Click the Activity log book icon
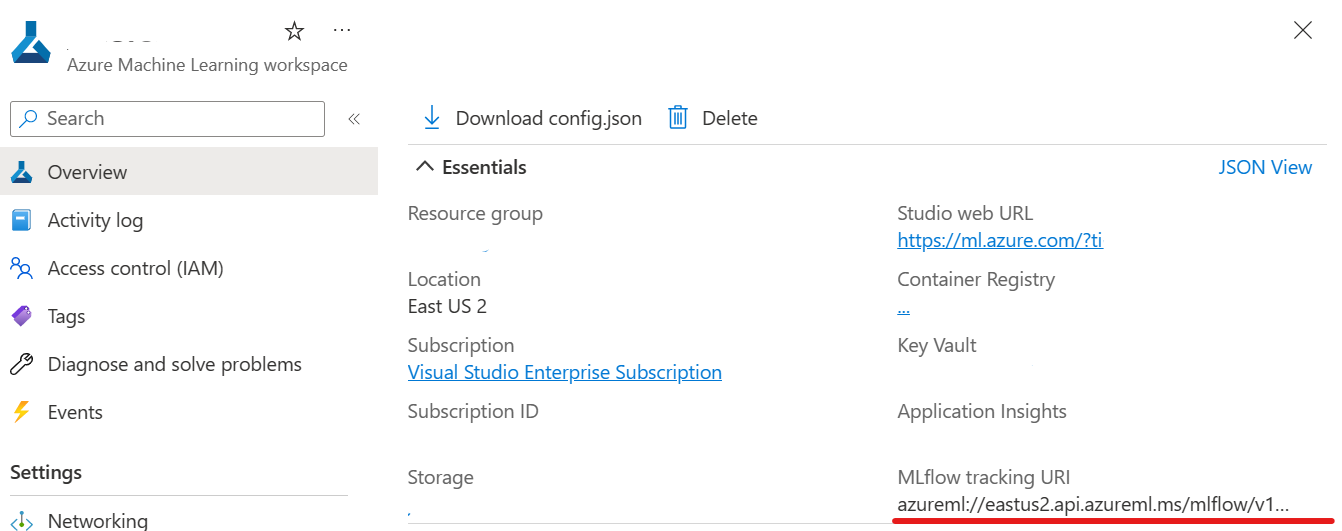The image size is (1342, 531). click(22, 220)
